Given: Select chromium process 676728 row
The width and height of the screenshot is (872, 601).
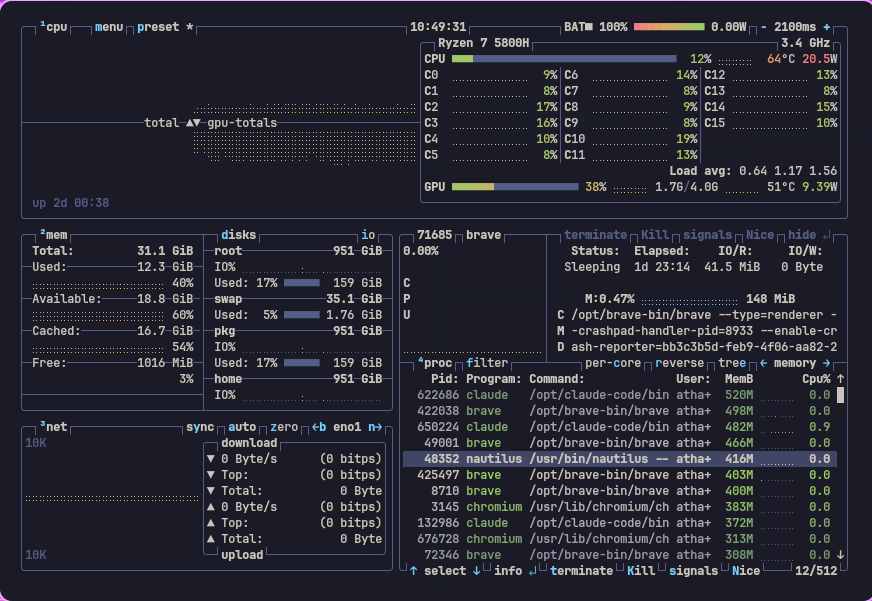Looking at the screenshot, I should click(620, 539).
